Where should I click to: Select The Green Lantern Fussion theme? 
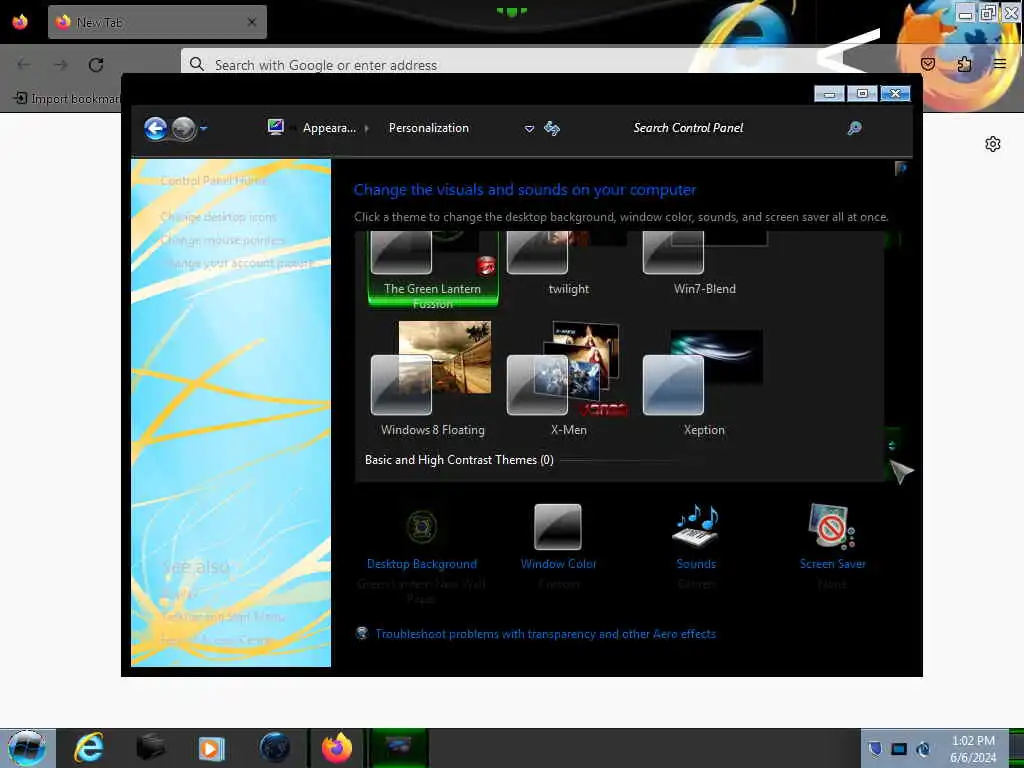[x=432, y=269]
